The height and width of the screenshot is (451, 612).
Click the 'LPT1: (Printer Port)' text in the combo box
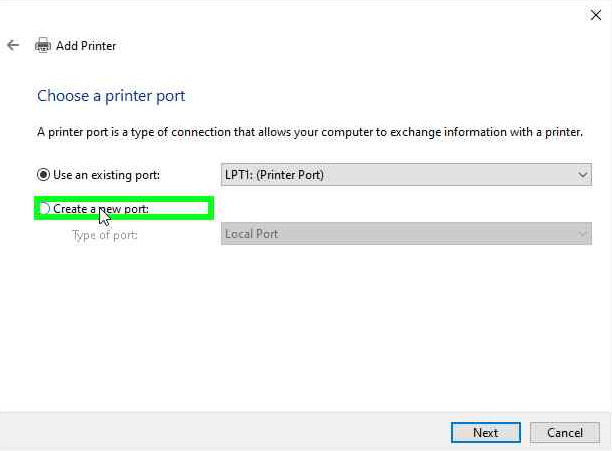tap(275, 175)
